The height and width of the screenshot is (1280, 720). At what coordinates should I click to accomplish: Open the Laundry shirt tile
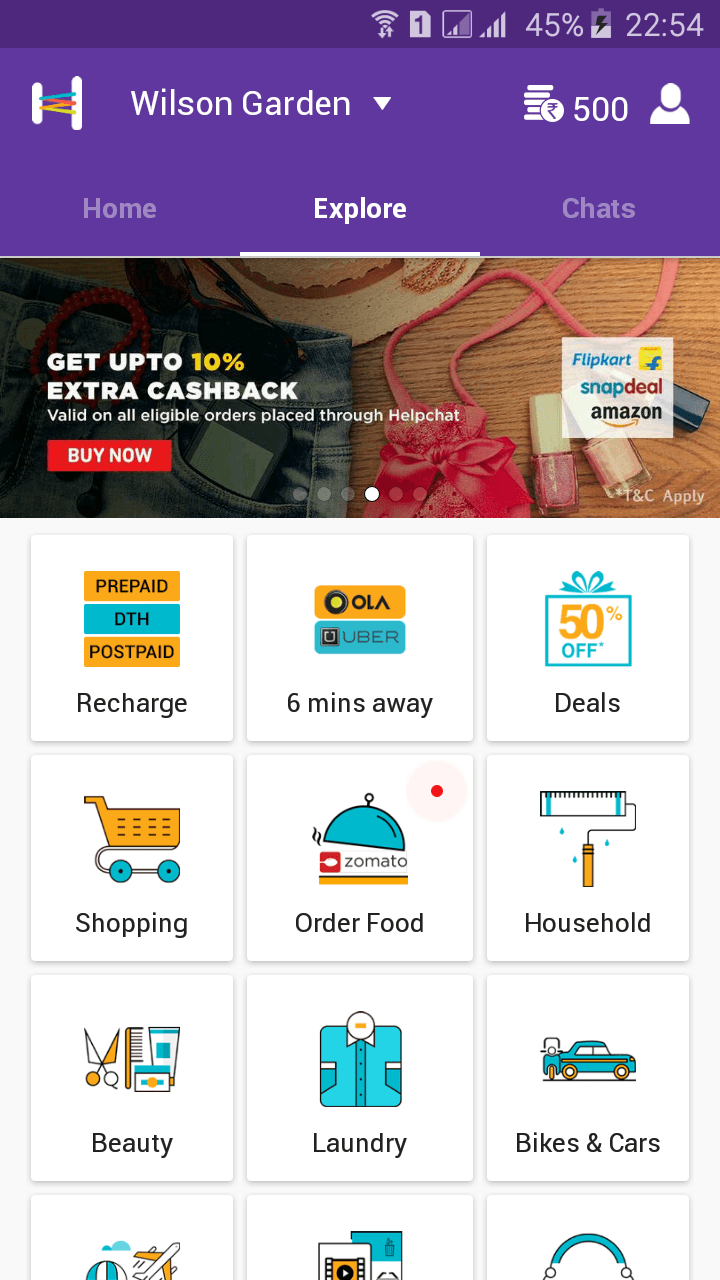click(x=360, y=1078)
